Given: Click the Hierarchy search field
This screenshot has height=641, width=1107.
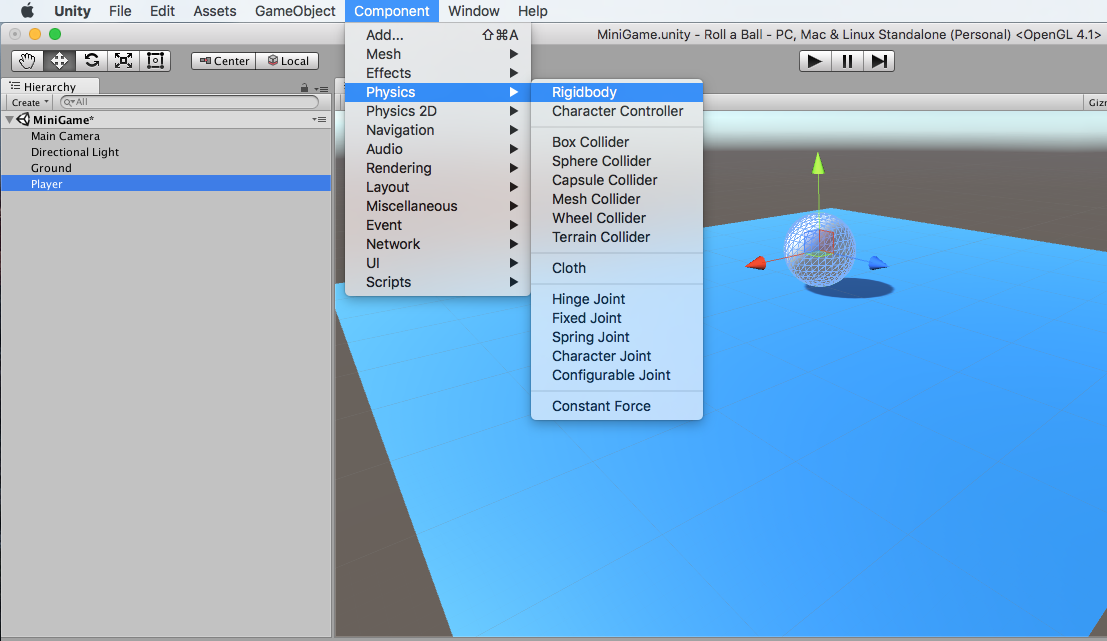Looking at the screenshot, I should point(189,102).
